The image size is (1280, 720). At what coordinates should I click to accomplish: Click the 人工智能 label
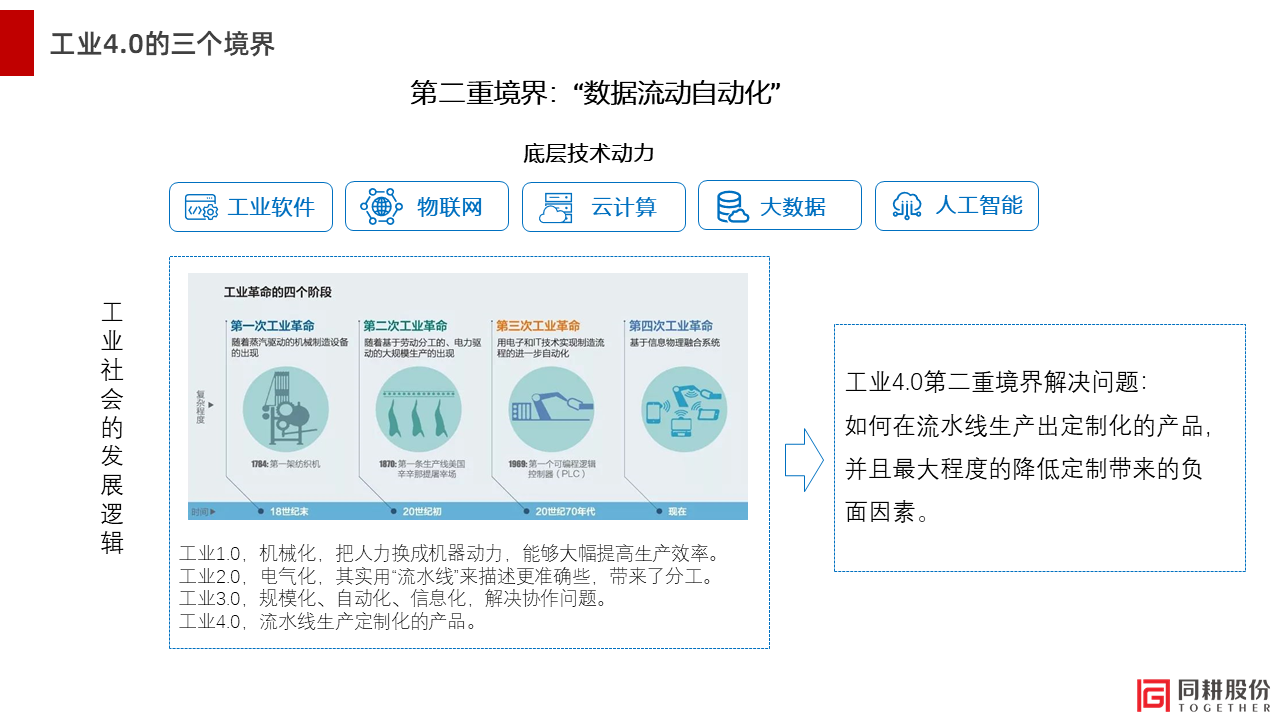coord(979,206)
